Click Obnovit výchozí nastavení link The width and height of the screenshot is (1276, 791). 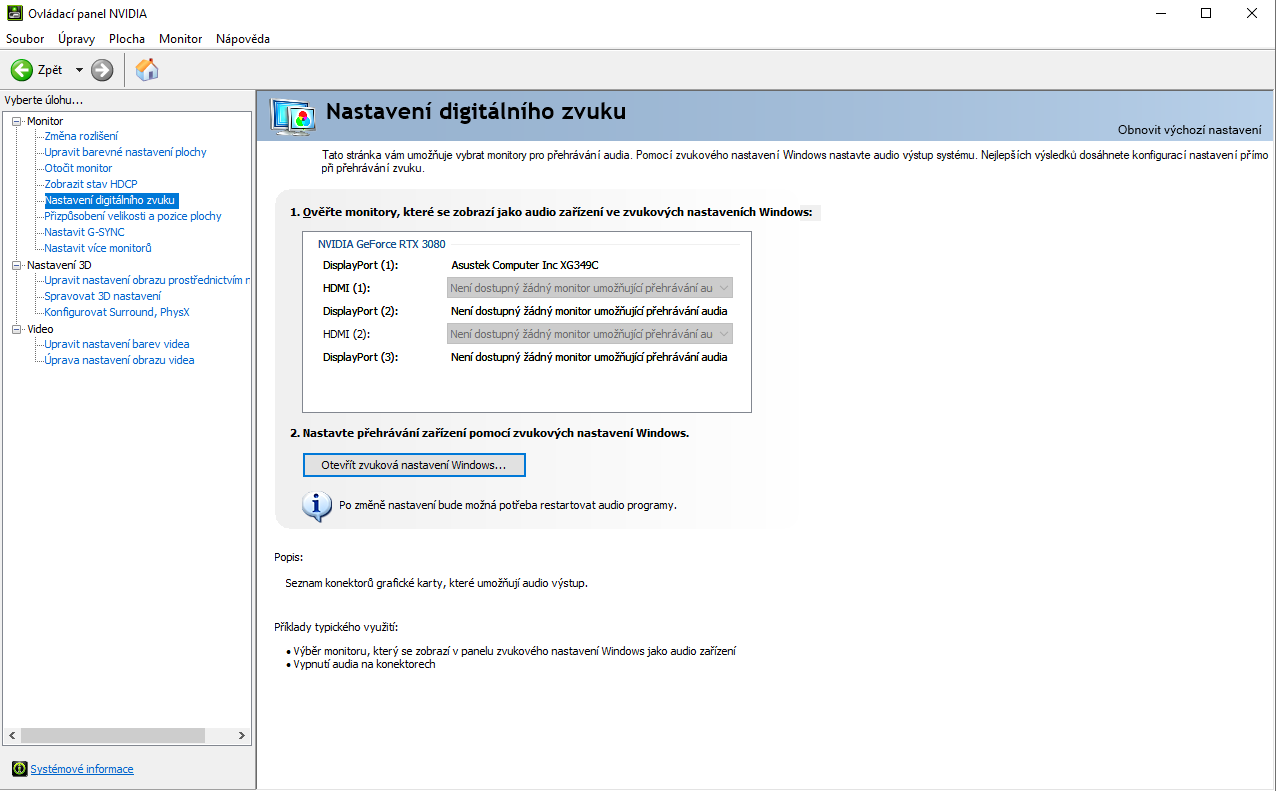pyautogui.click(x=1190, y=130)
